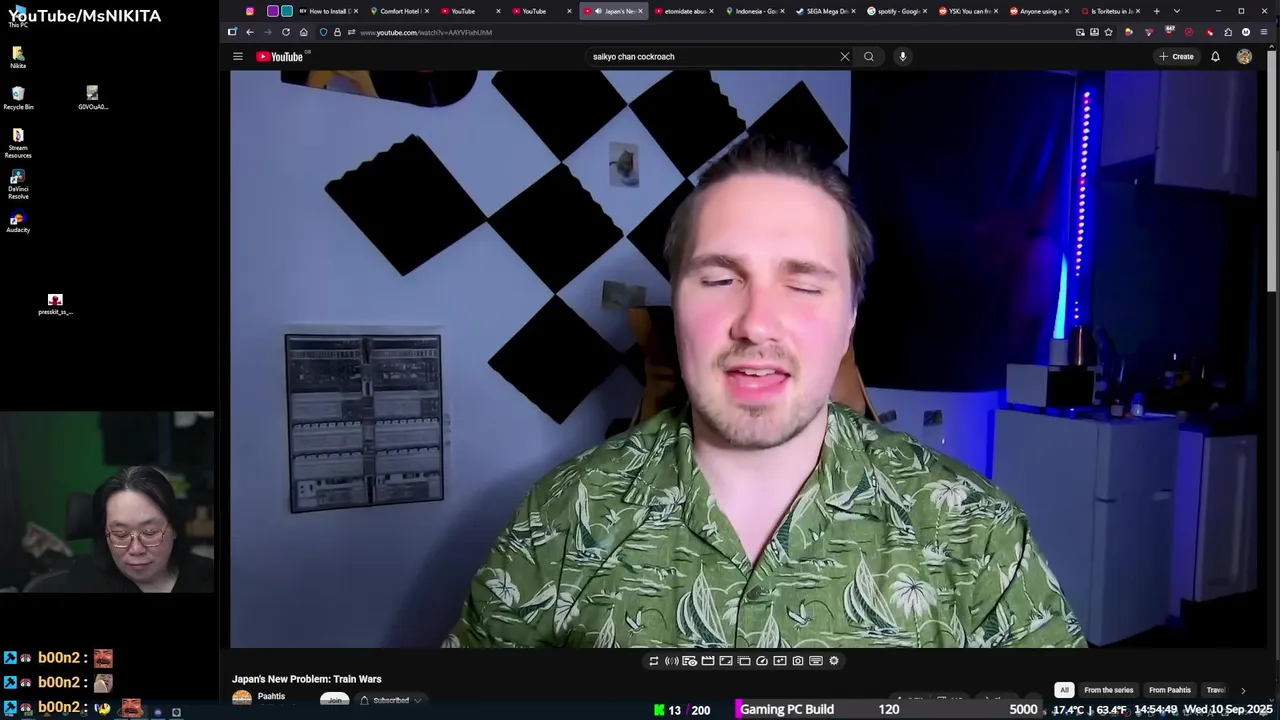The image size is (1280, 720).
Task: Reload the page with the refresh icon
Action: (x=286, y=32)
